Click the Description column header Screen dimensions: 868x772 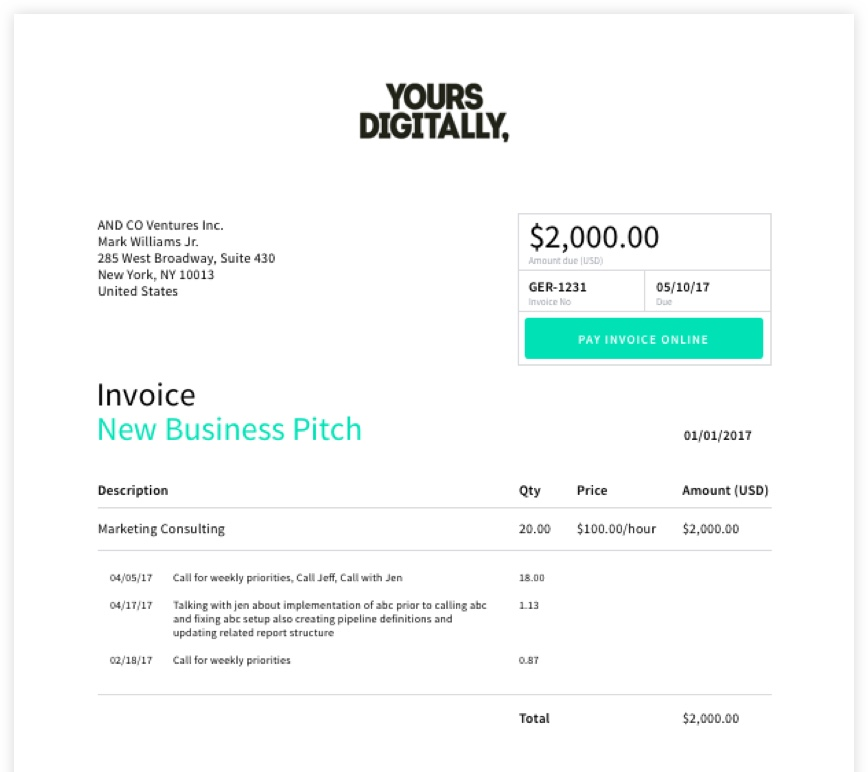[133, 490]
